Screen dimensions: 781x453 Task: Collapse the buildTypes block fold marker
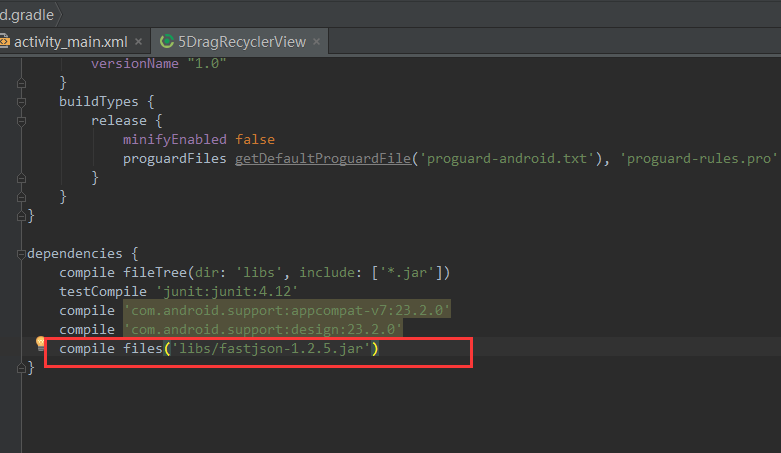pos(21,102)
